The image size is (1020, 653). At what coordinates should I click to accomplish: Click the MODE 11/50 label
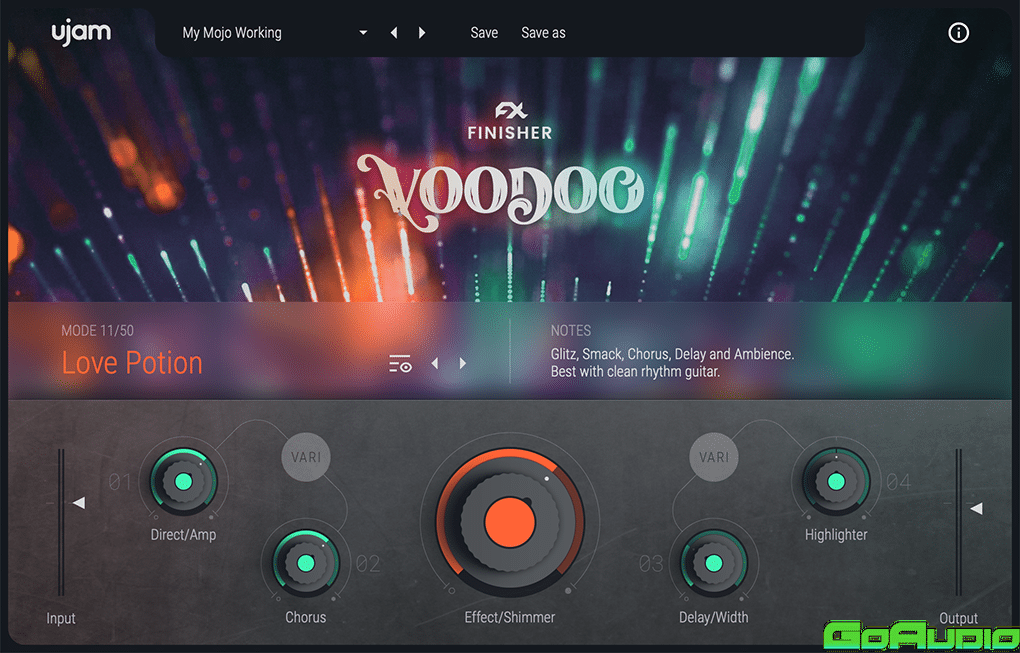pos(98,331)
